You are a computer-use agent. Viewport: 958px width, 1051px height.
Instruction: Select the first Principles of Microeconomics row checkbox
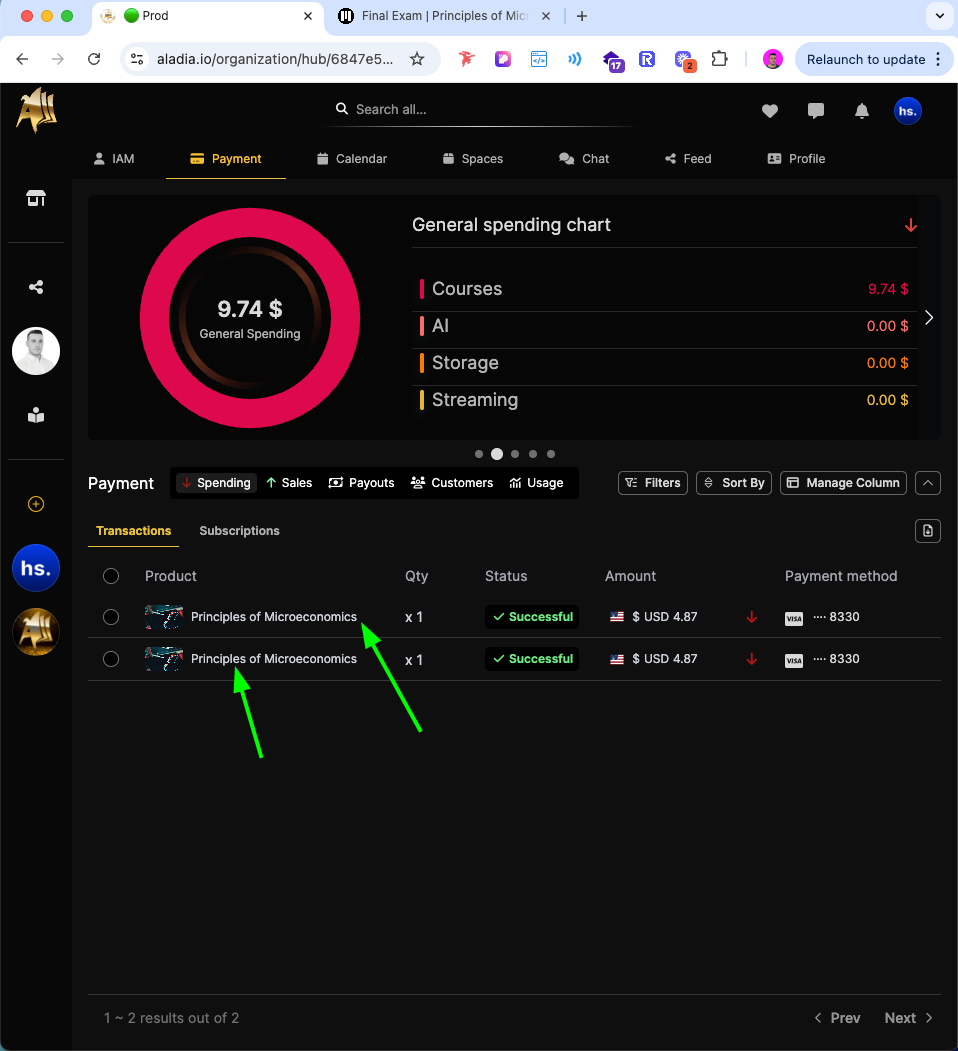point(111,617)
